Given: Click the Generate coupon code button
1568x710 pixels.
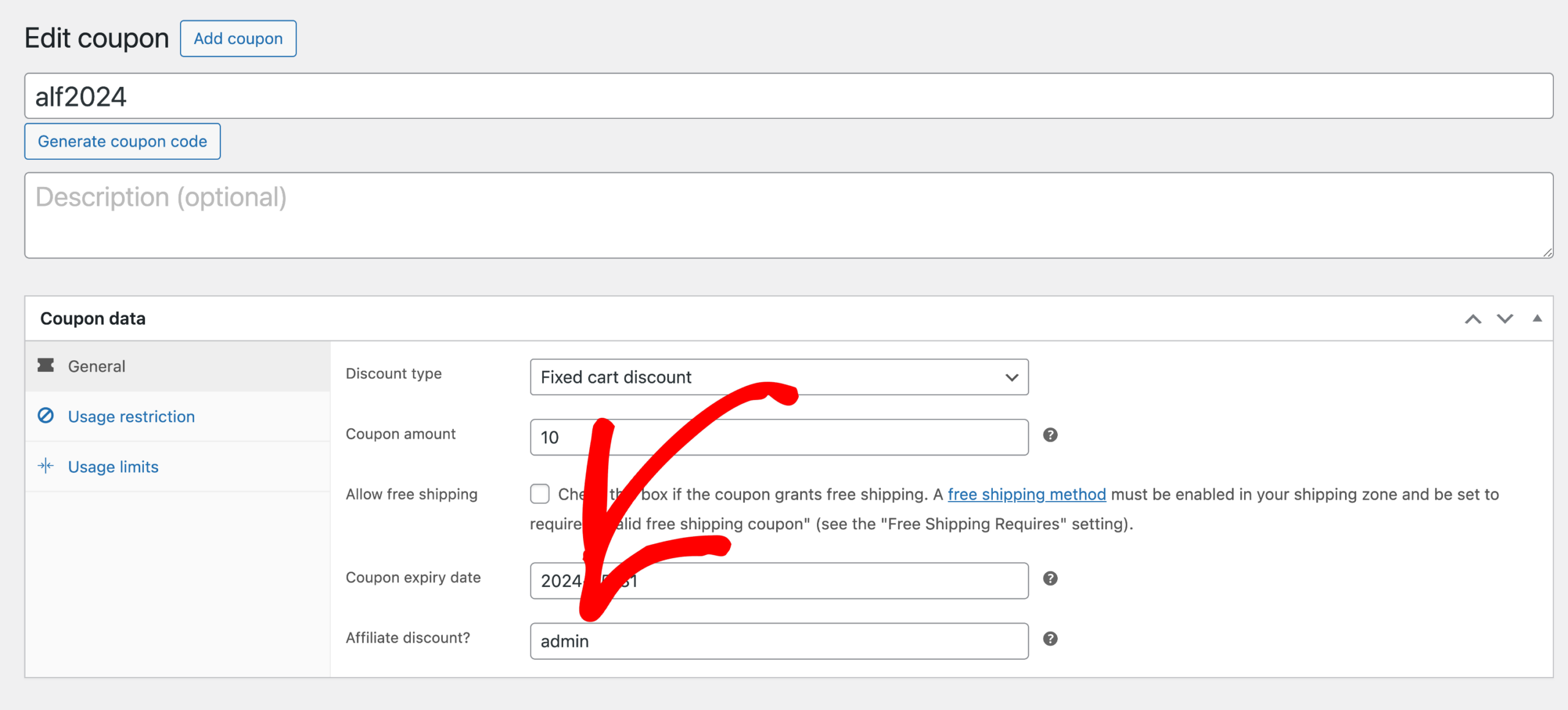Looking at the screenshot, I should [122, 141].
